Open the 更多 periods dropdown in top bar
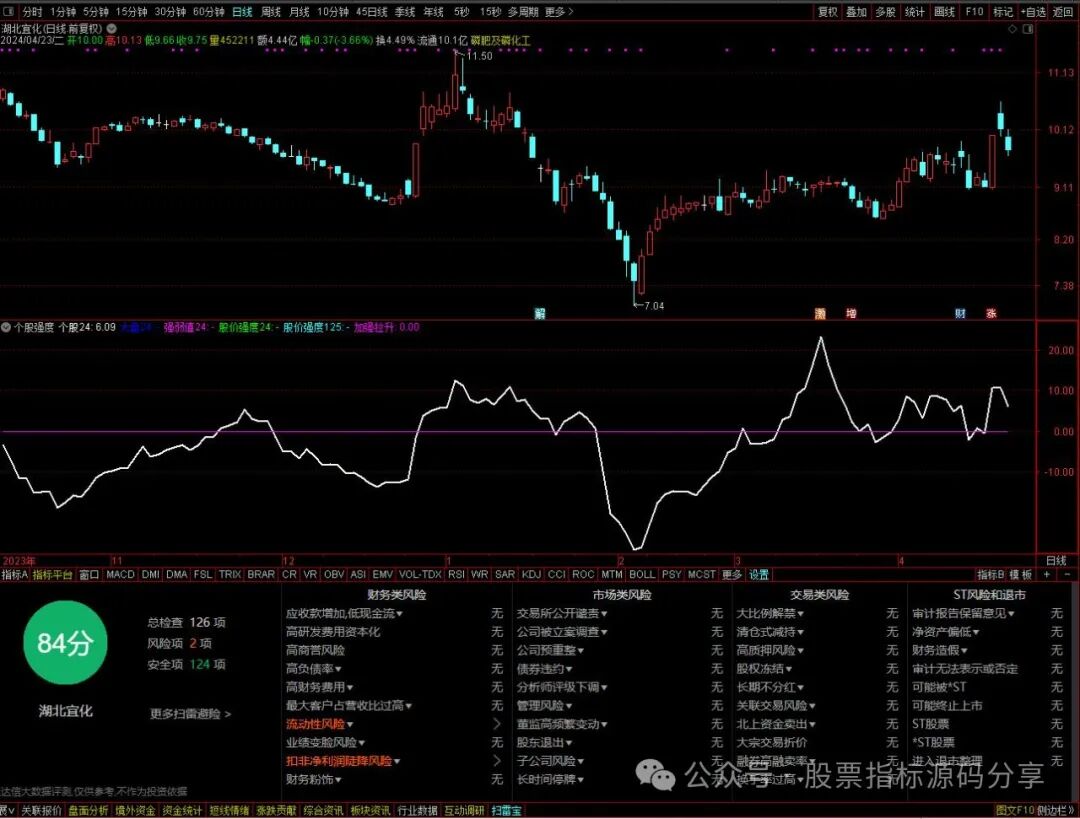 pos(559,12)
